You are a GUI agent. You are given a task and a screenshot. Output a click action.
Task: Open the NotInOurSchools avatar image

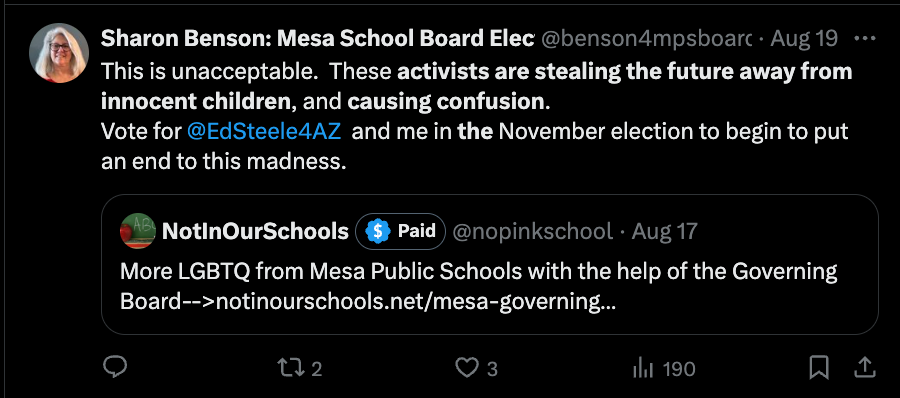137,231
